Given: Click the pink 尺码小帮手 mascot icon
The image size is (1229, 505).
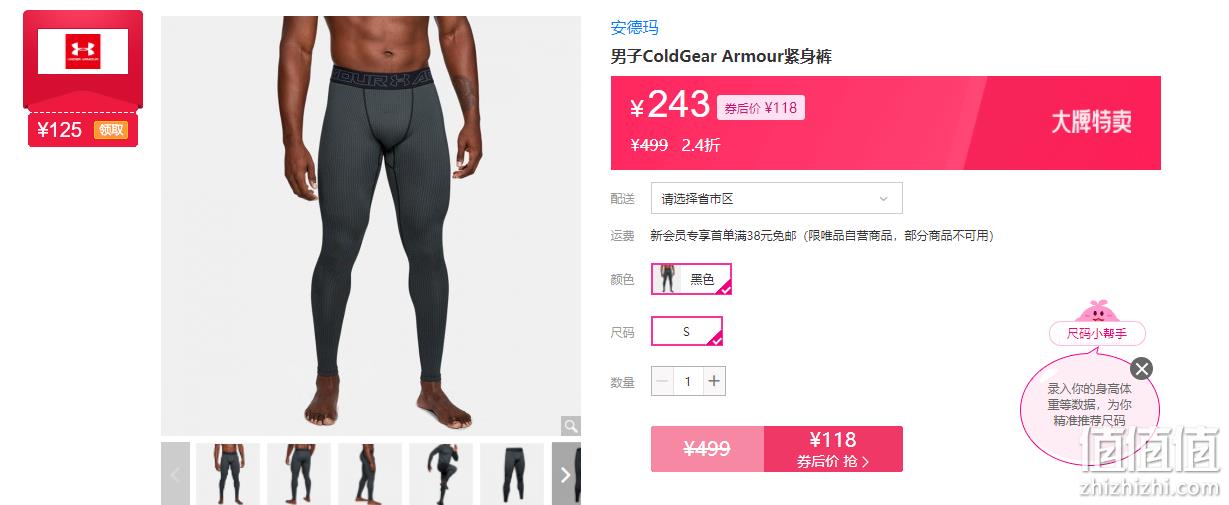Looking at the screenshot, I should click(x=1097, y=311).
